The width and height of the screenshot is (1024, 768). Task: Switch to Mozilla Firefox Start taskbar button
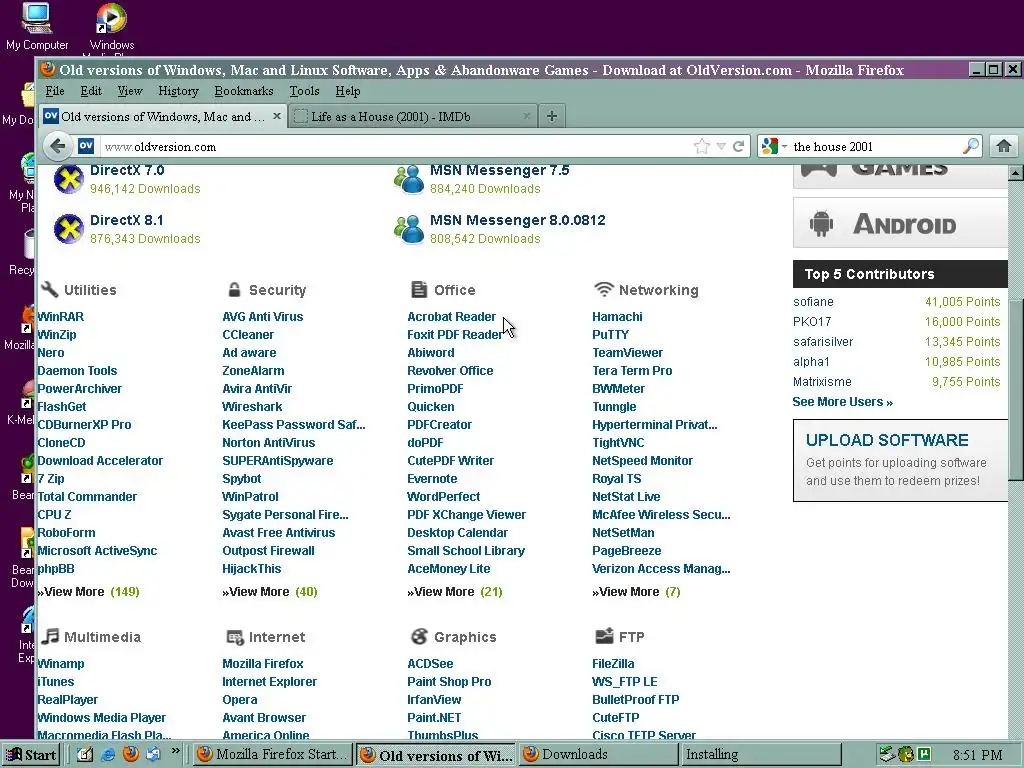click(274, 754)
